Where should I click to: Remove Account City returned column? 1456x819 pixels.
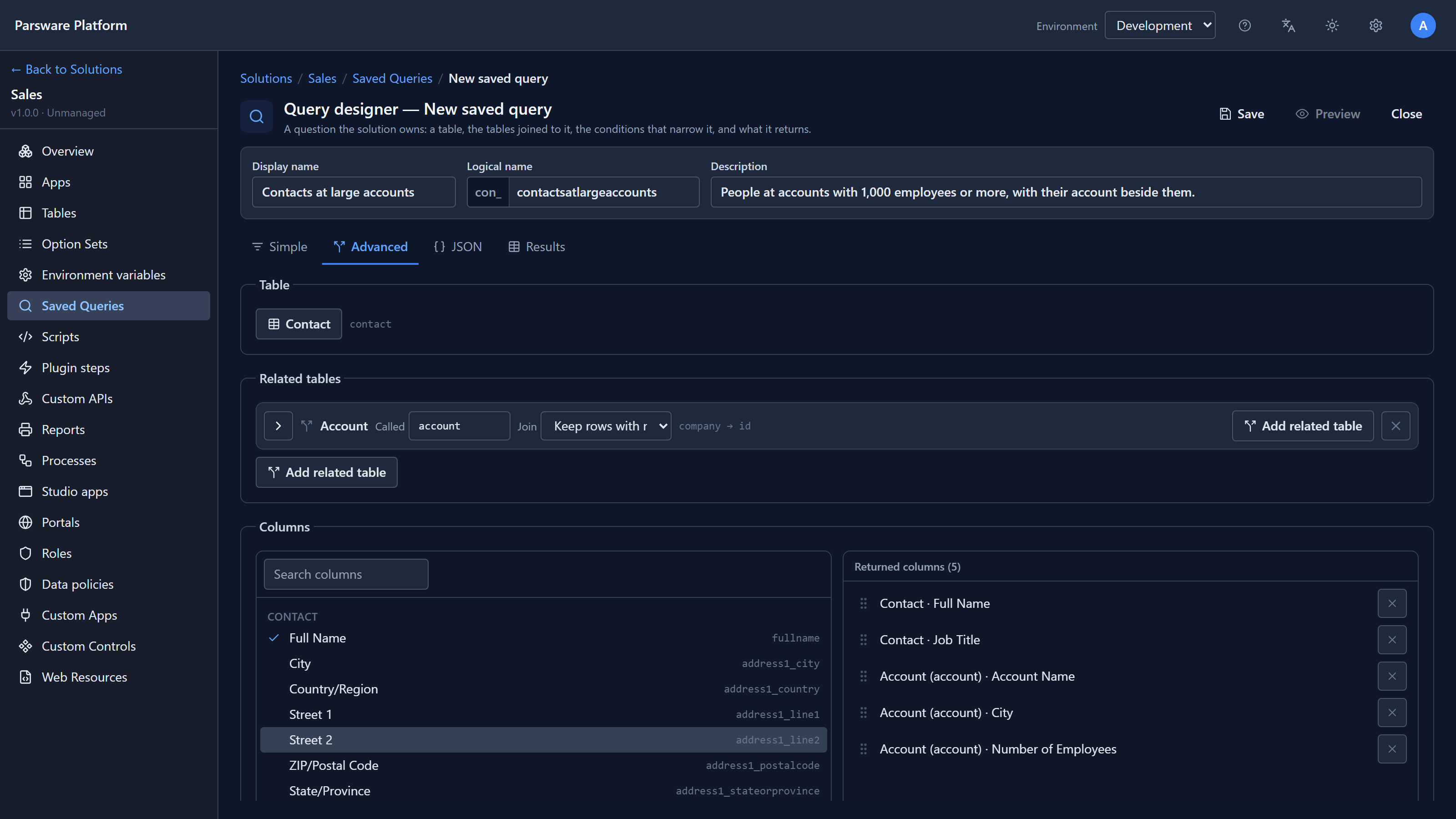(x=1392, y=713)
